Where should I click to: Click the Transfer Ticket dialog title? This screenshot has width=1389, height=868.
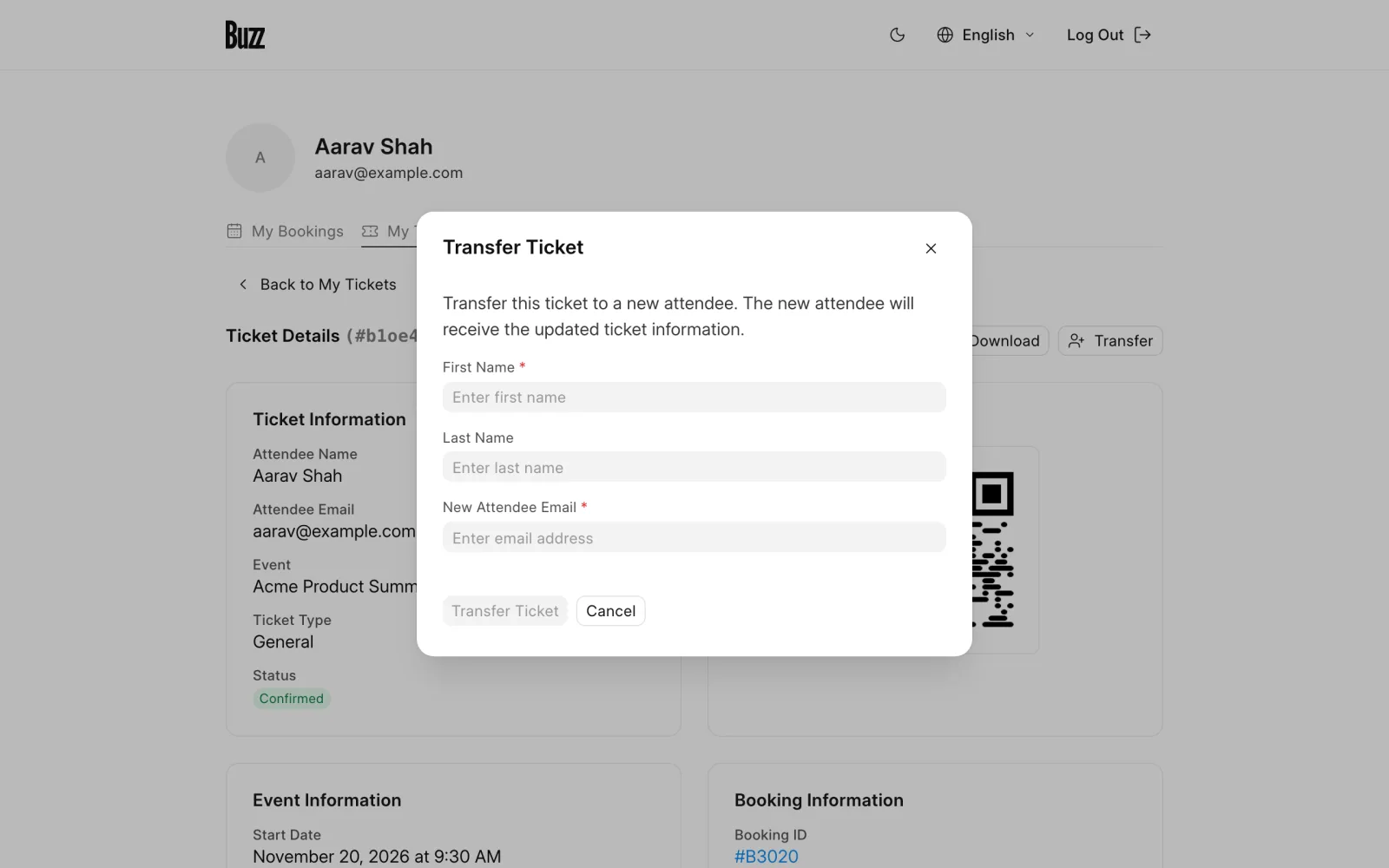click(513, 247)
